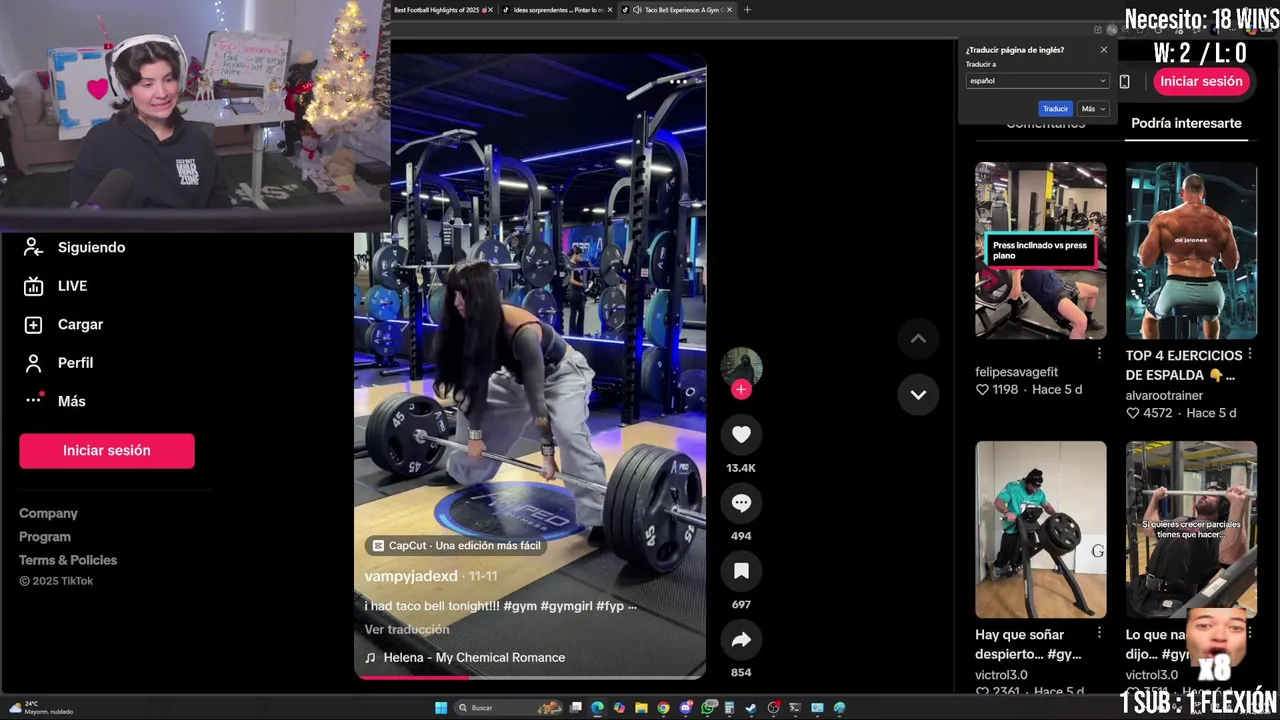Click the sidebar Iniciar sesión button
This screenshot has height=720, width=1280.
click(x=107, y=450)
